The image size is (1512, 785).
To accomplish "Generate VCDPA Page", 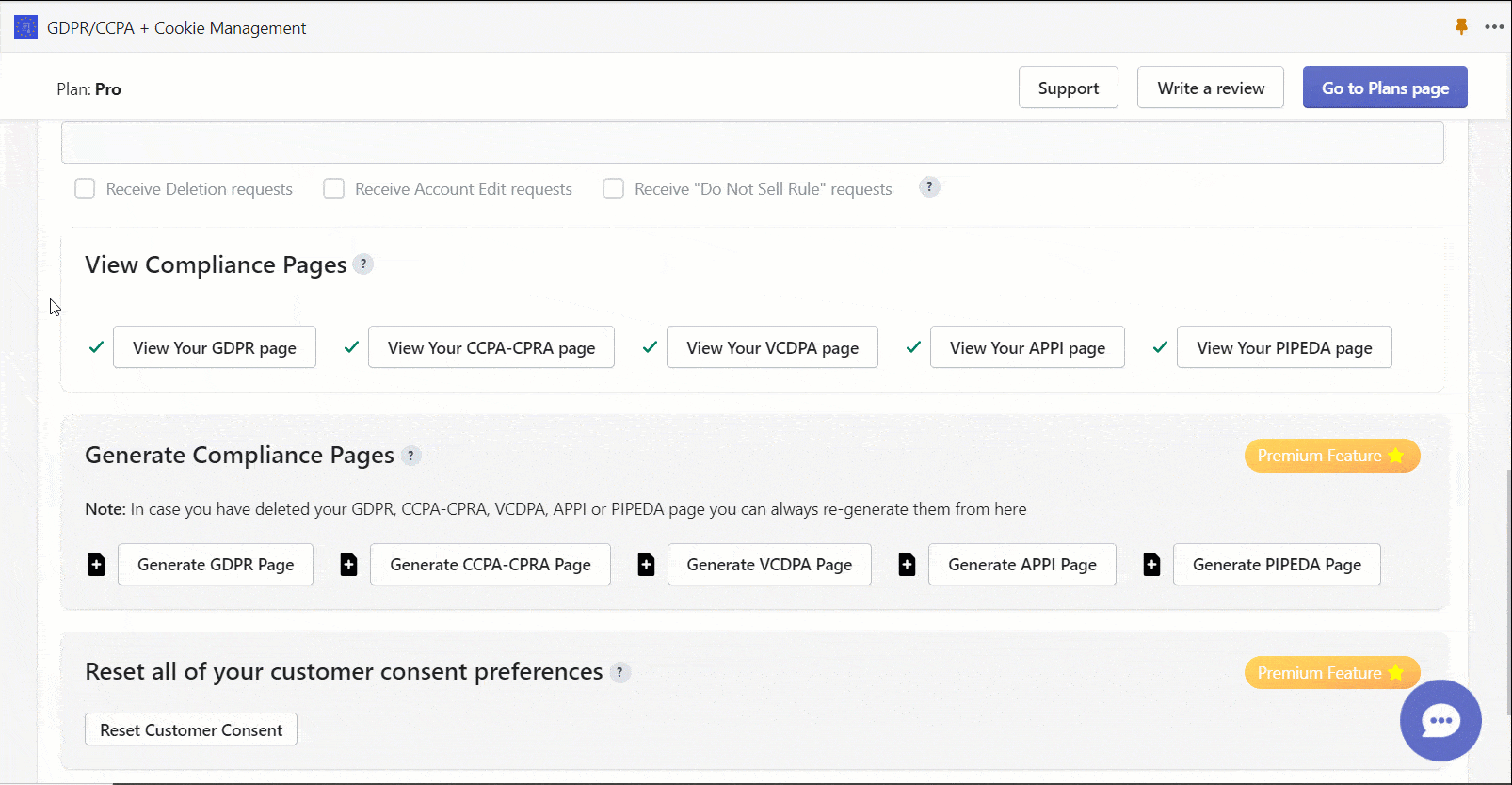I will pos(769,565).
